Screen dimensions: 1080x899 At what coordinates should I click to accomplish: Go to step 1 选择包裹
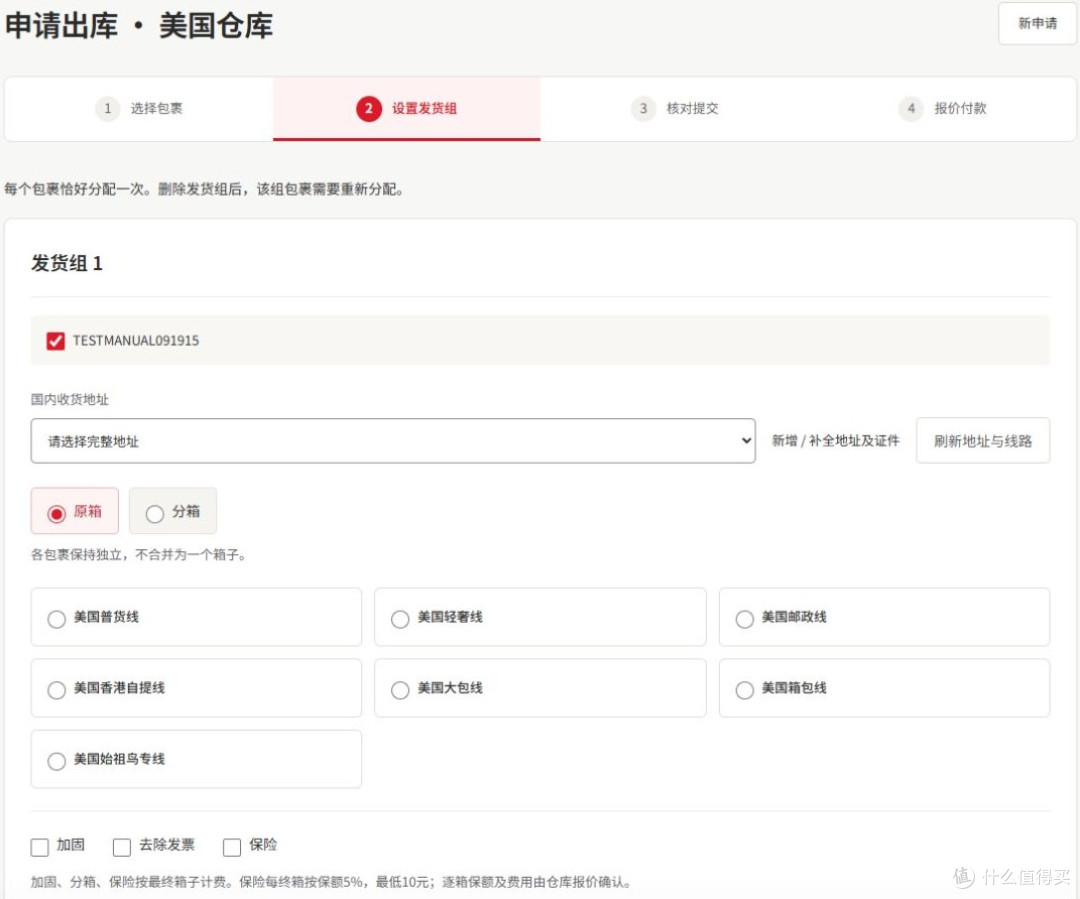pos(139,109)
